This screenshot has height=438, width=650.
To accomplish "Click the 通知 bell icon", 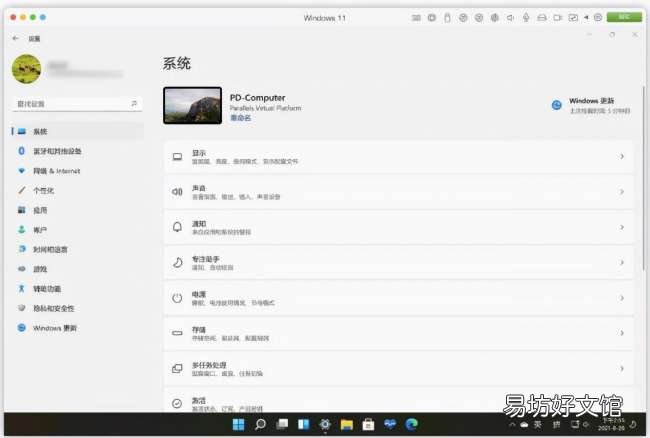I will tap(177, 227).
